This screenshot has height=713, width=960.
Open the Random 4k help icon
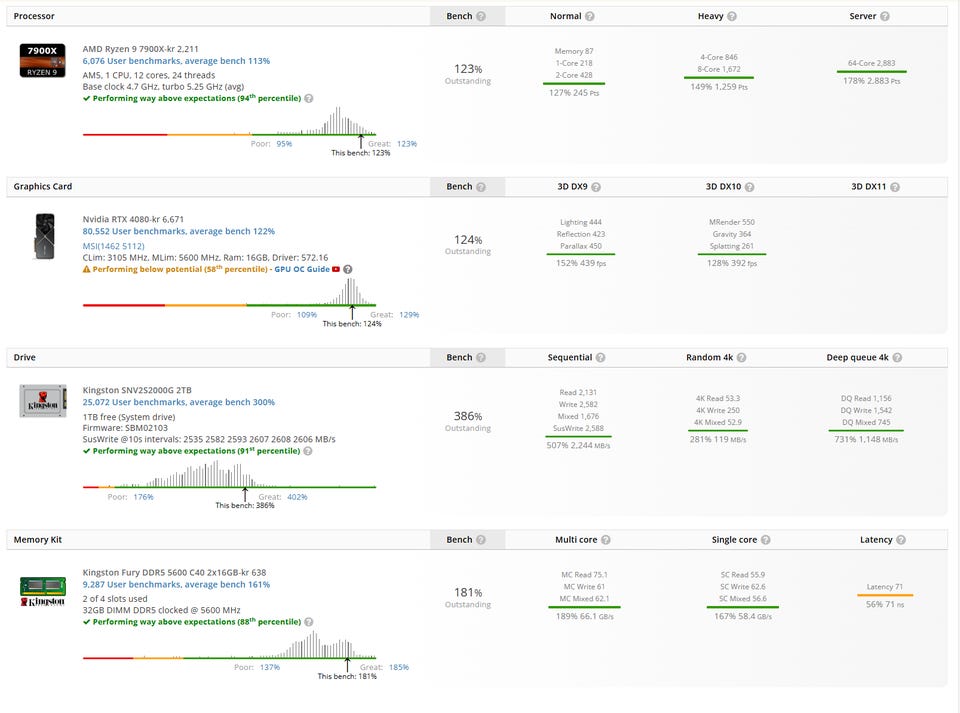[x=741, y=357]
